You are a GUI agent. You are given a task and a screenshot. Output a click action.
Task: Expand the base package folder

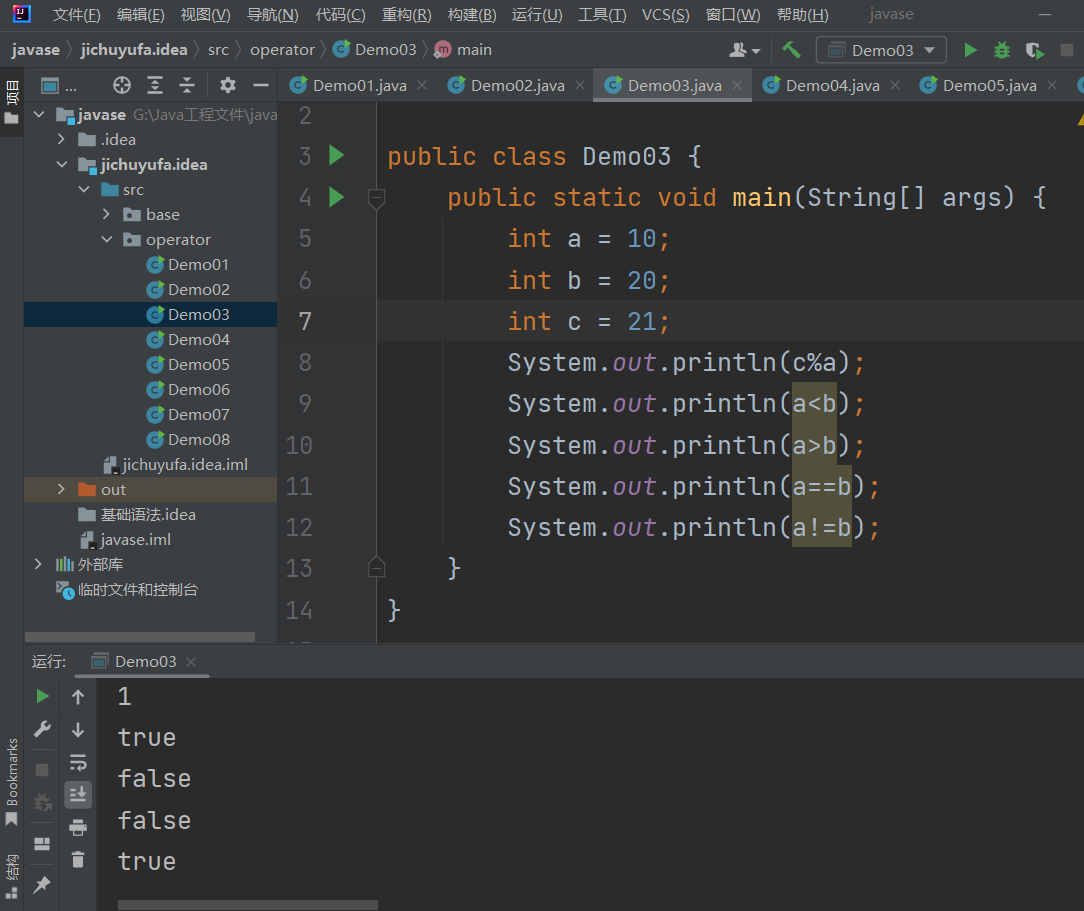[107, 215]
